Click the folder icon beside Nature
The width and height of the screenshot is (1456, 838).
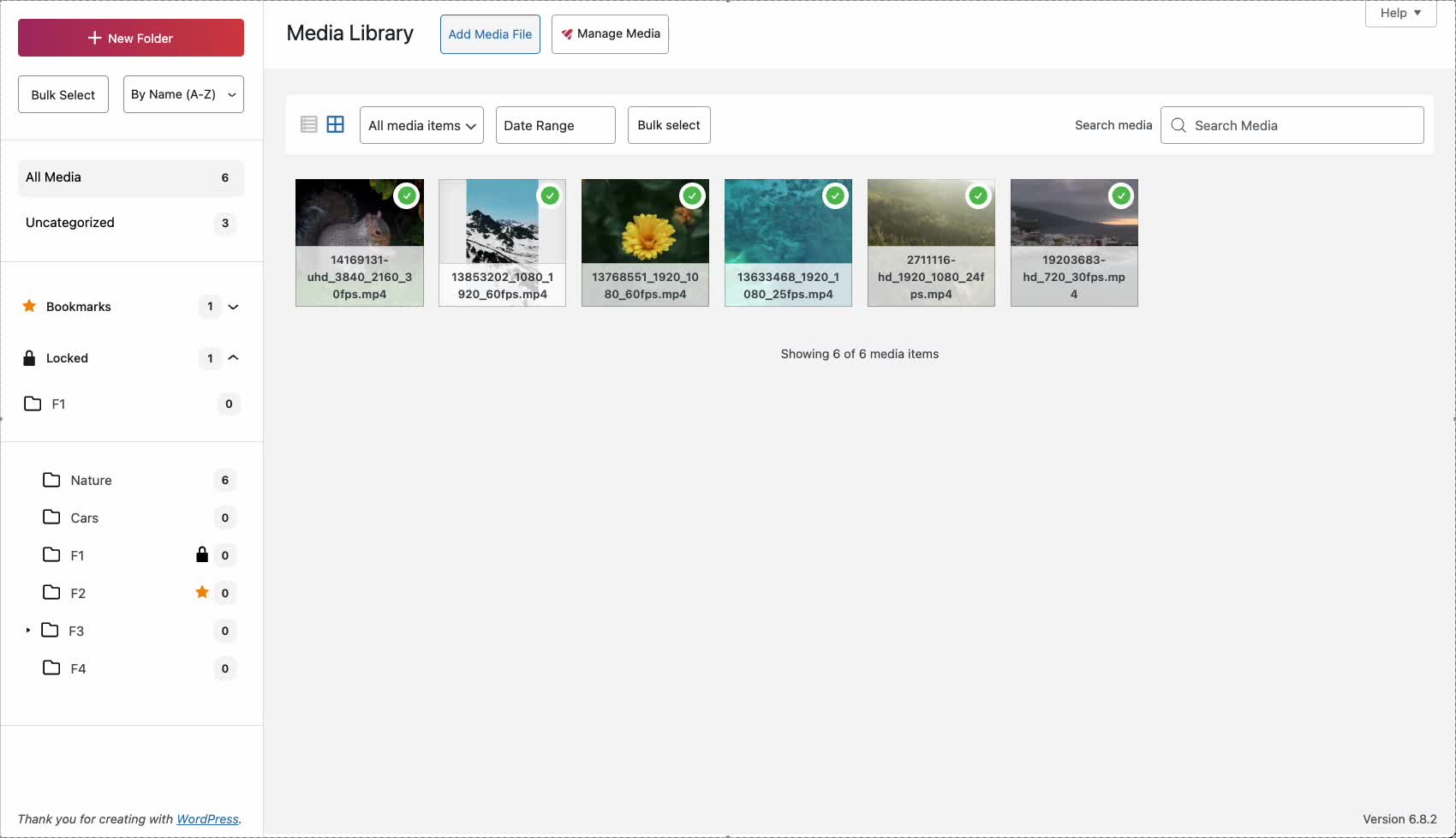click(x=51, y=480)
